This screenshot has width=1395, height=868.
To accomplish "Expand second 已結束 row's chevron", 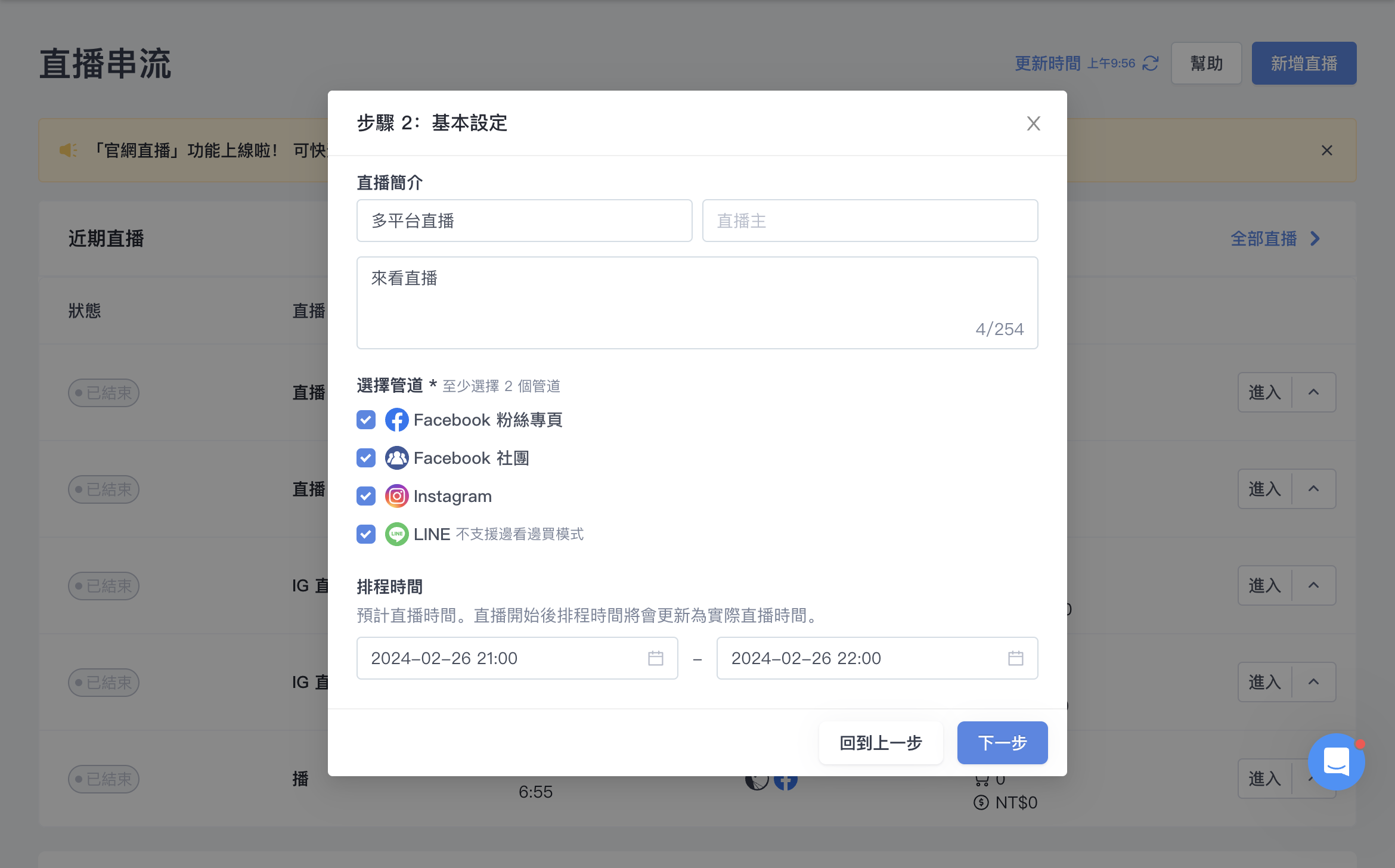I will pos(1313,489).
